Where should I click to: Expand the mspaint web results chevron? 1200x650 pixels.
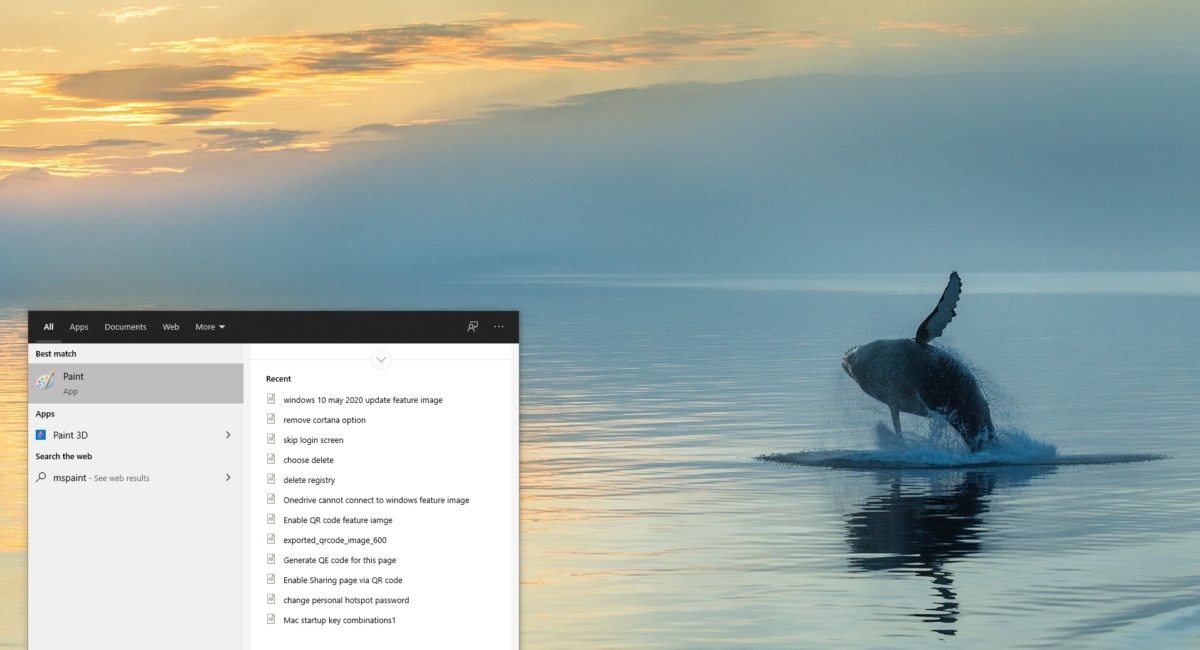point(228,477)
